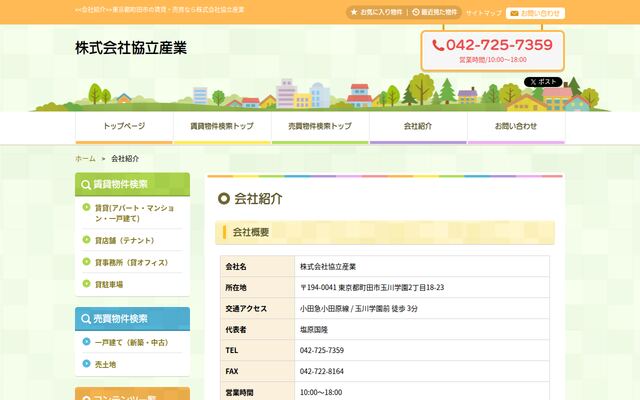Open the 賃貸物件検索トップ navigation tab
Image resolution: width=640 pixels, height=400 pixels.
[x=222, y=127]
